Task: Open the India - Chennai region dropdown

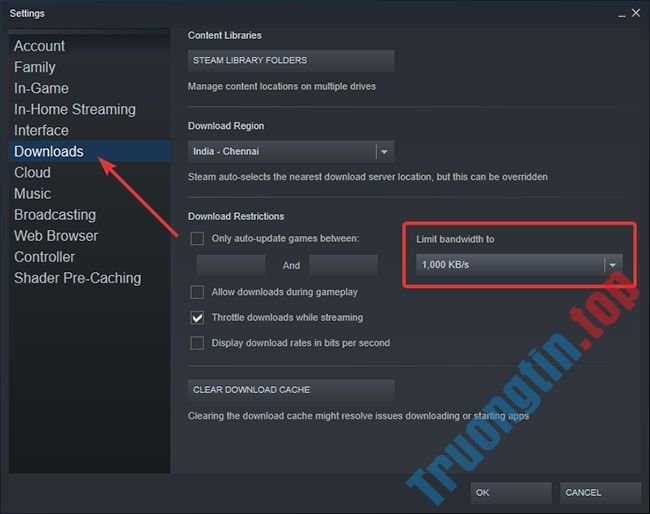Action: coord(291,151)
